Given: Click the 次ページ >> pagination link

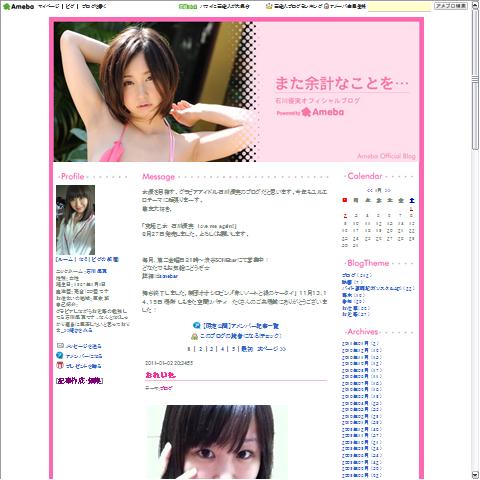Looking at the screenshot, I should click(272, 349).
